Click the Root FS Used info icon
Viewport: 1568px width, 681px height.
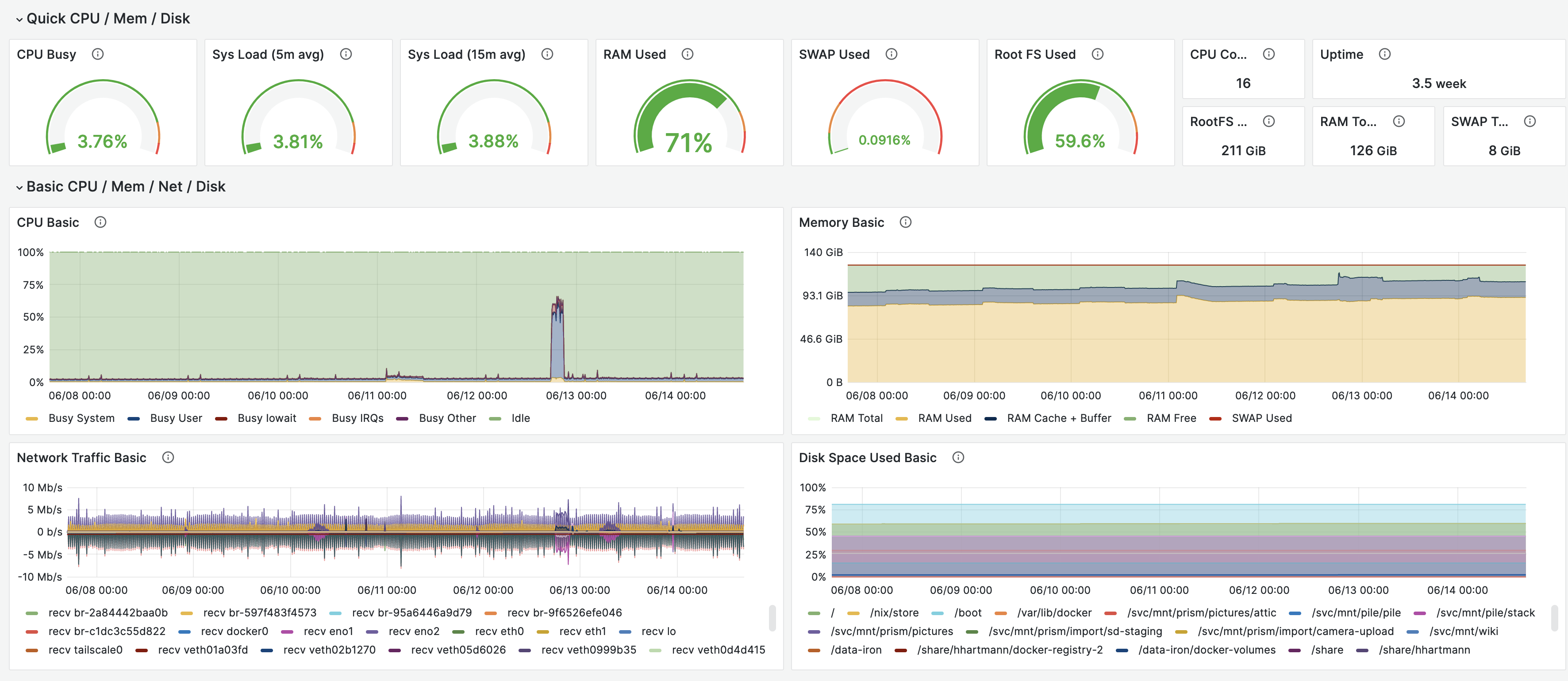pyautogui.click(x=1098, y=54)
